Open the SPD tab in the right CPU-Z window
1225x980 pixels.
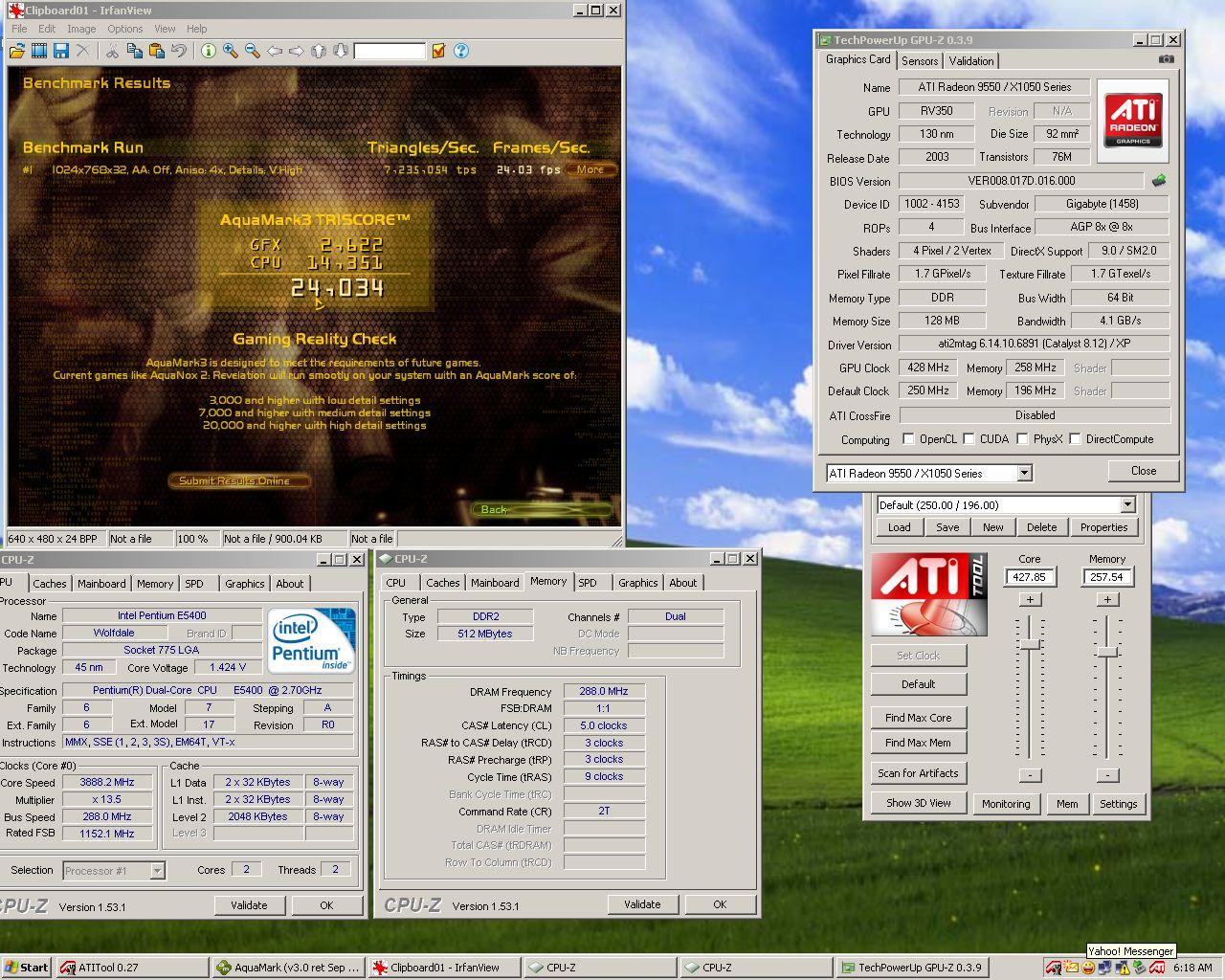click(x=588, y=583)
